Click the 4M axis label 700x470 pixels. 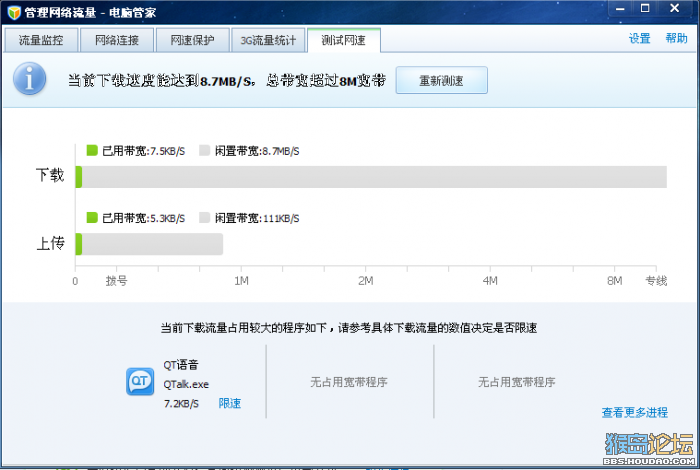[x=490, y=281]
